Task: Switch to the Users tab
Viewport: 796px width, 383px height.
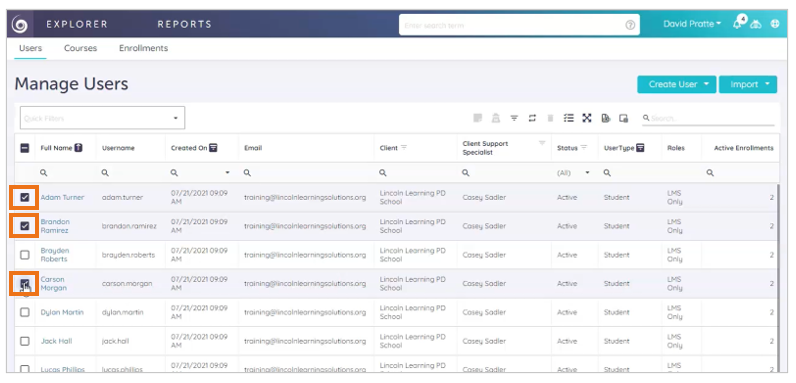Action: (30, 48)
